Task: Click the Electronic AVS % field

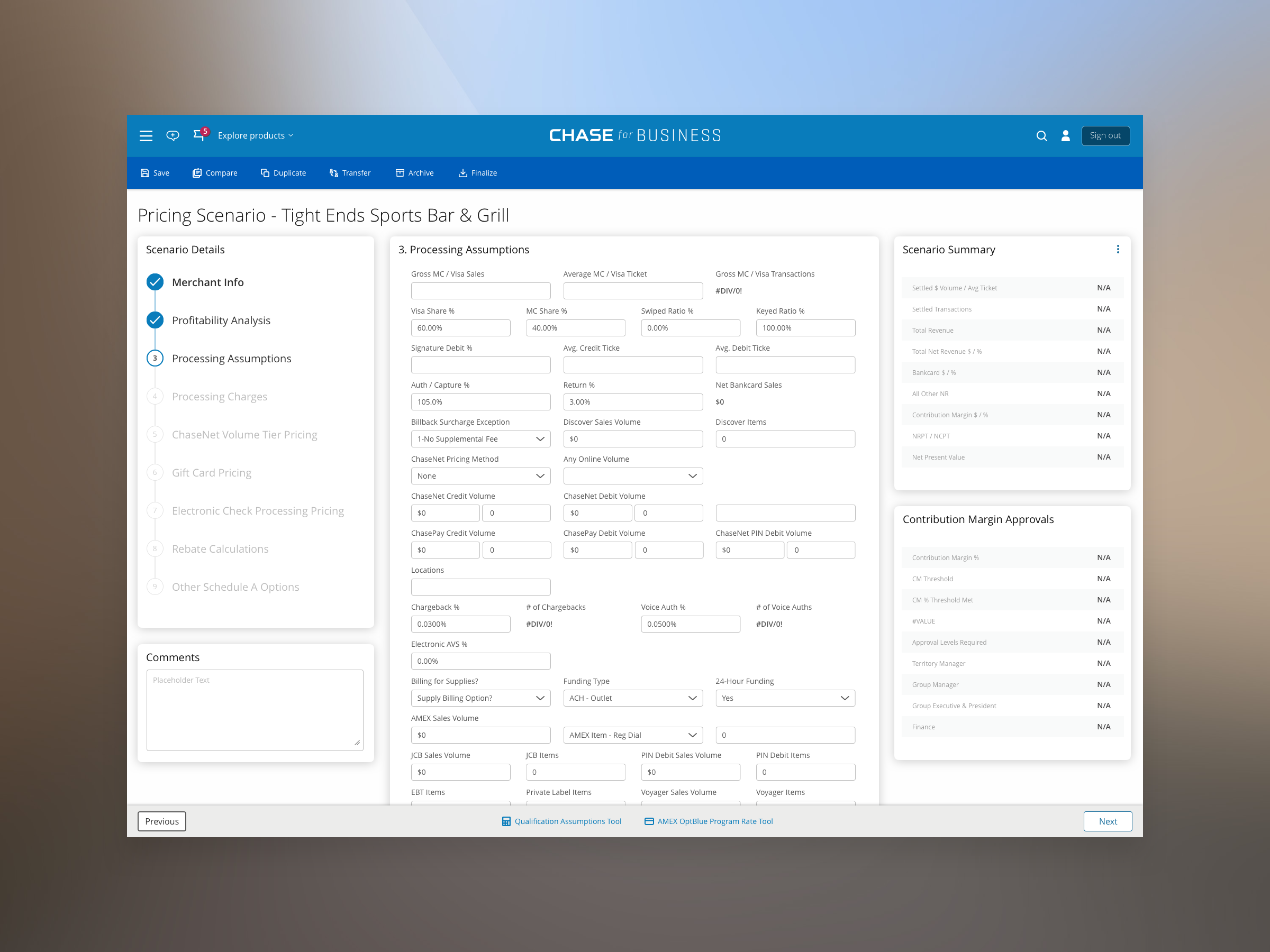Action: coord(480,661)
